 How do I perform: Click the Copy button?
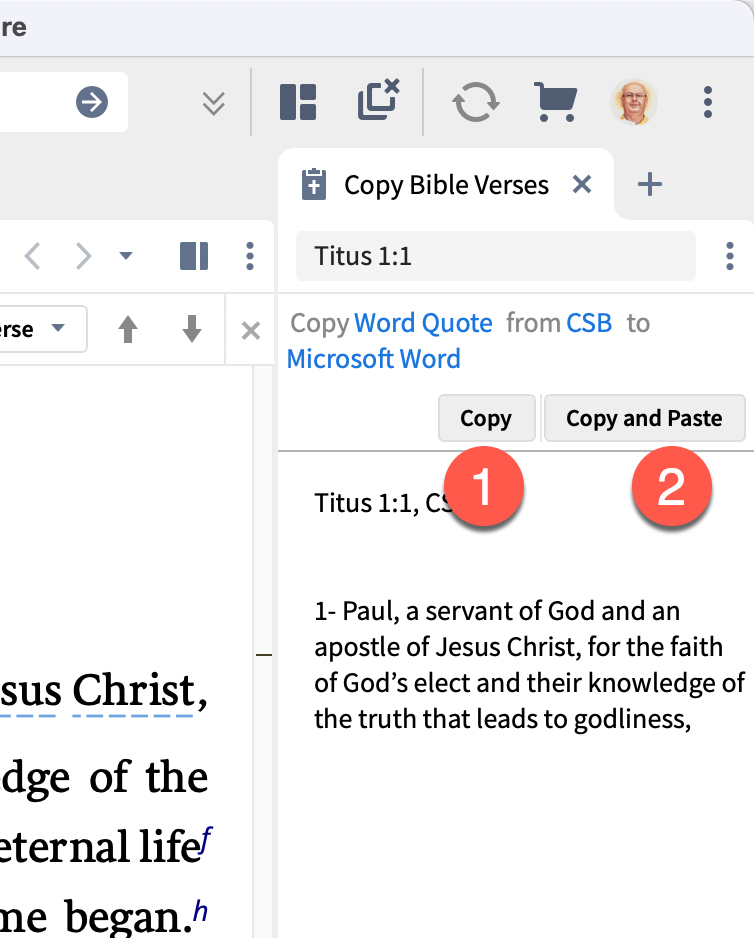click(487, 418)
